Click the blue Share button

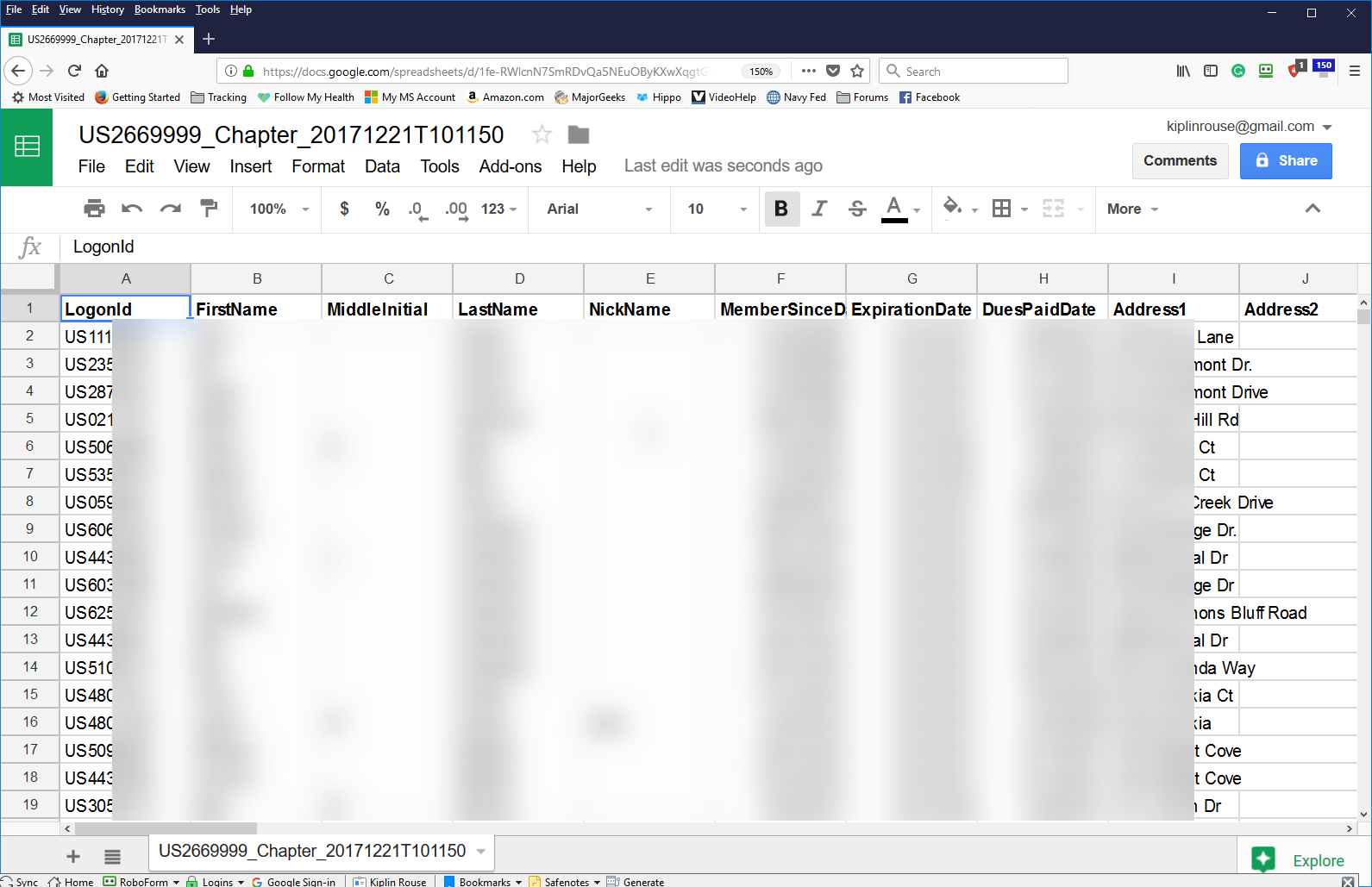(x=1286, y=161)
